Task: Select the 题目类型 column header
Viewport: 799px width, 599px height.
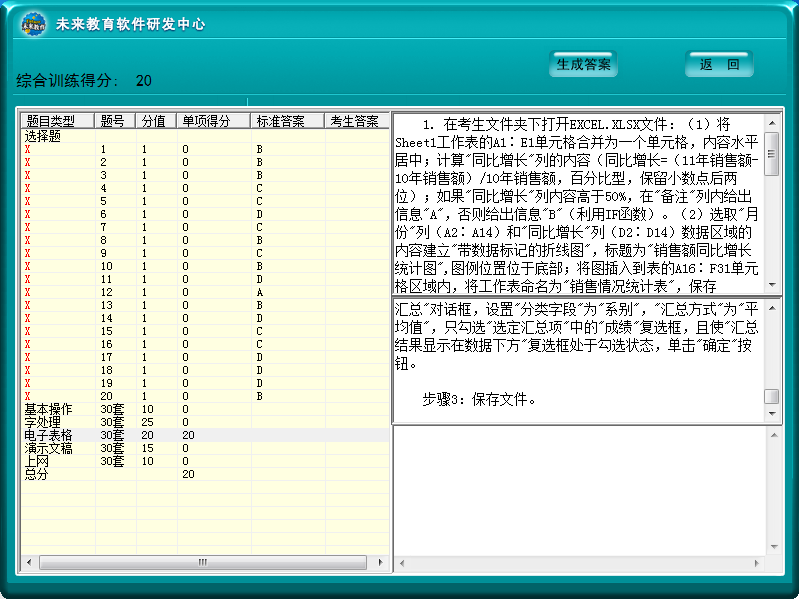Action: pos(57,121)
